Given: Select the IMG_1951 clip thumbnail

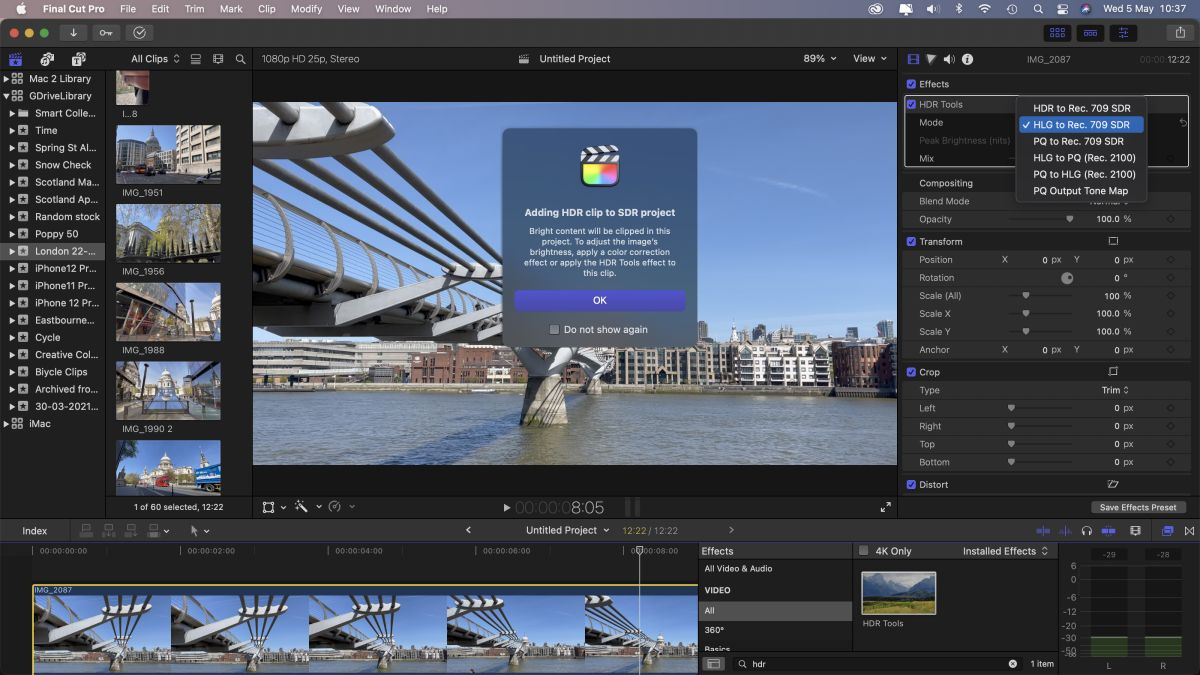Looking at the screenshot, I should tap(168, 154).
